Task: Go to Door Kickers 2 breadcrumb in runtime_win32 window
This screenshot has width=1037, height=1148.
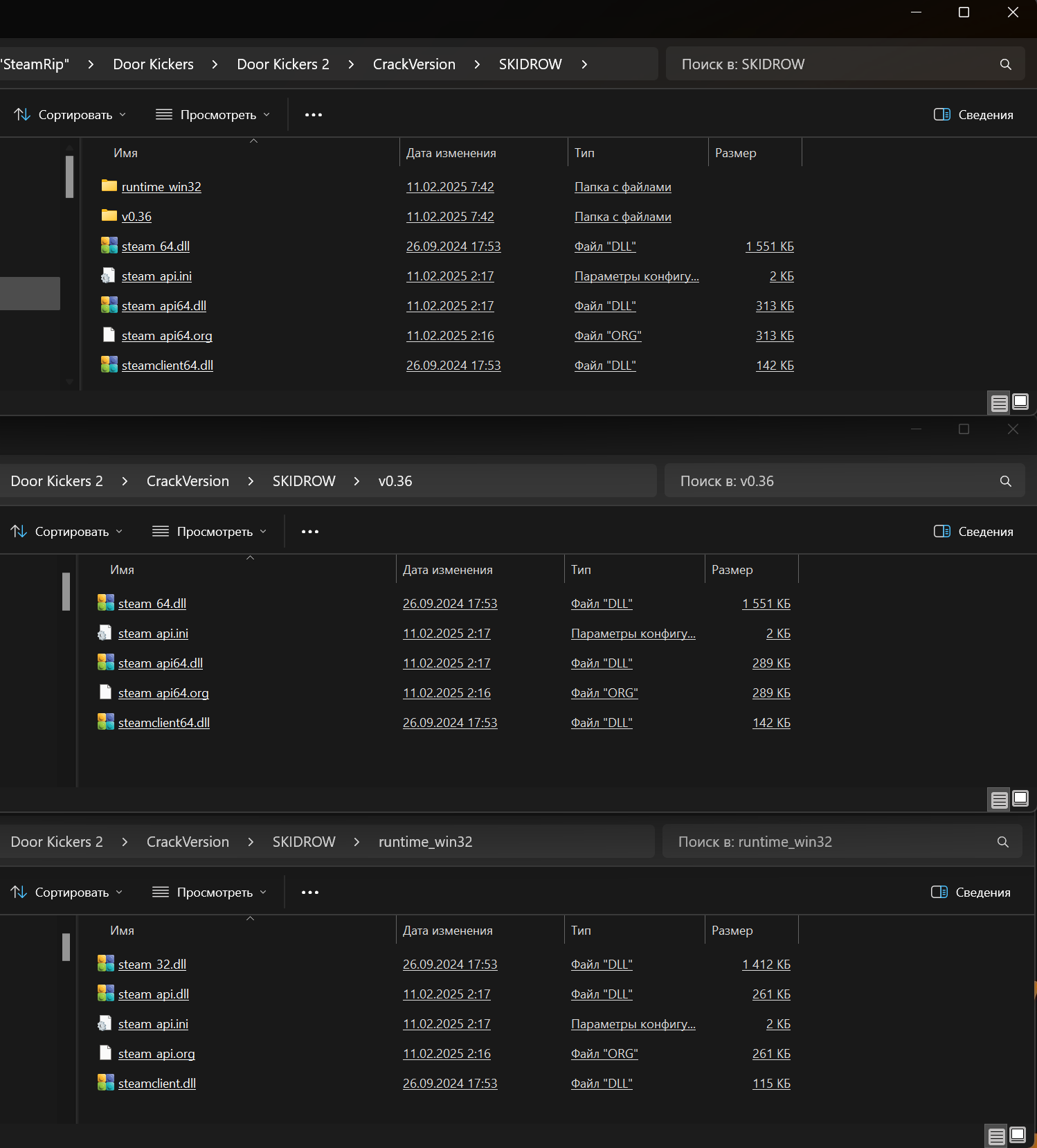Action: click(57, 842)
